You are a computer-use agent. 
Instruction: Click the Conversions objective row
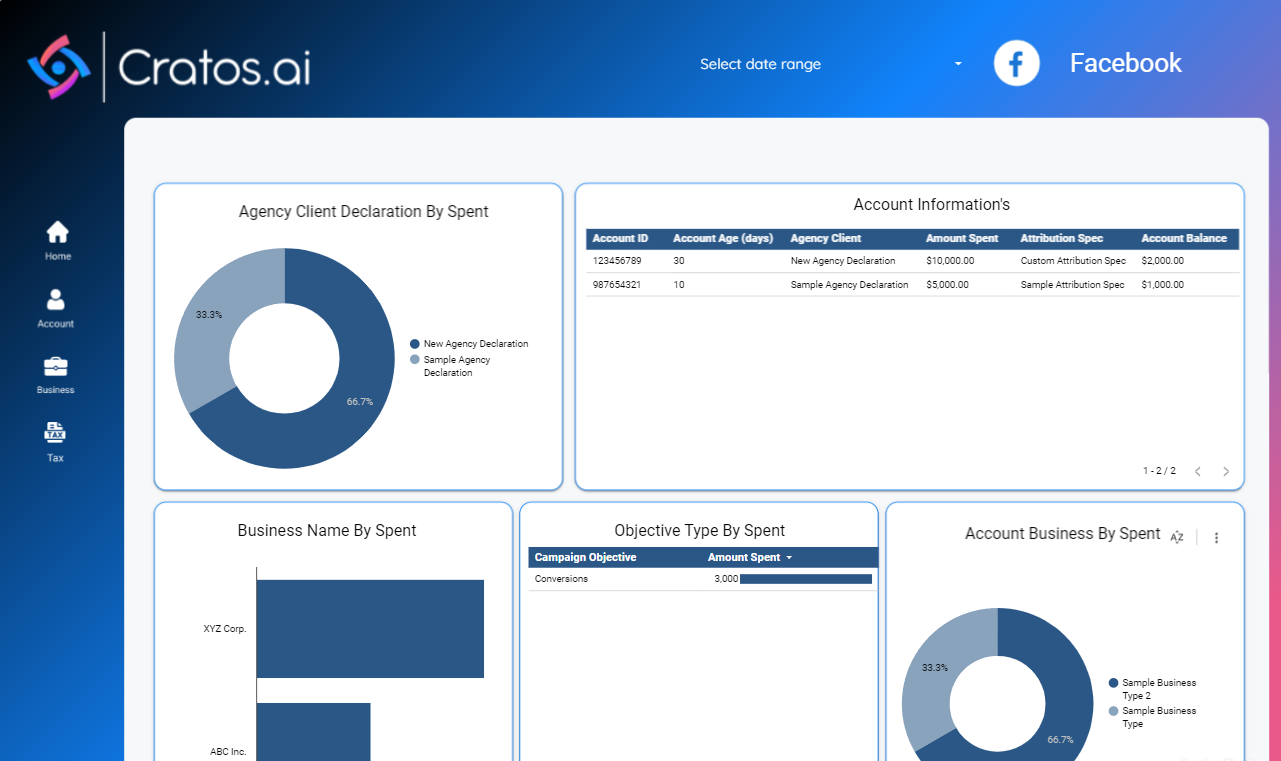coord(703,579)
